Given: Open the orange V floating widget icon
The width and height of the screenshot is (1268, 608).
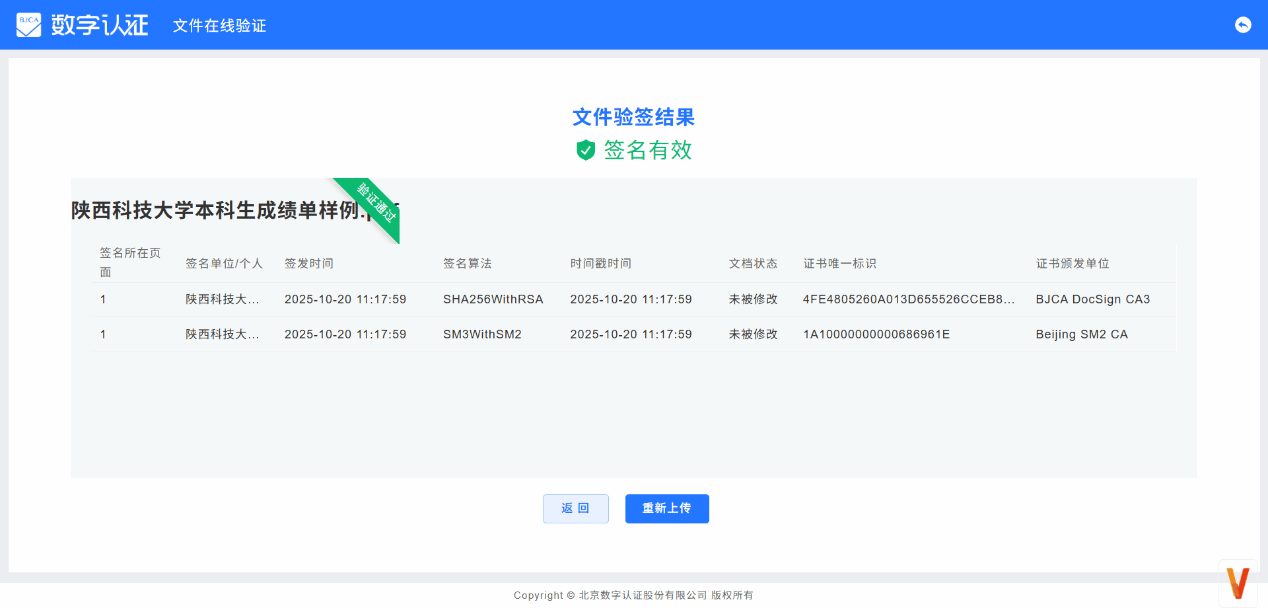Looking at the screenshot, I should (x=1238, y=582).
